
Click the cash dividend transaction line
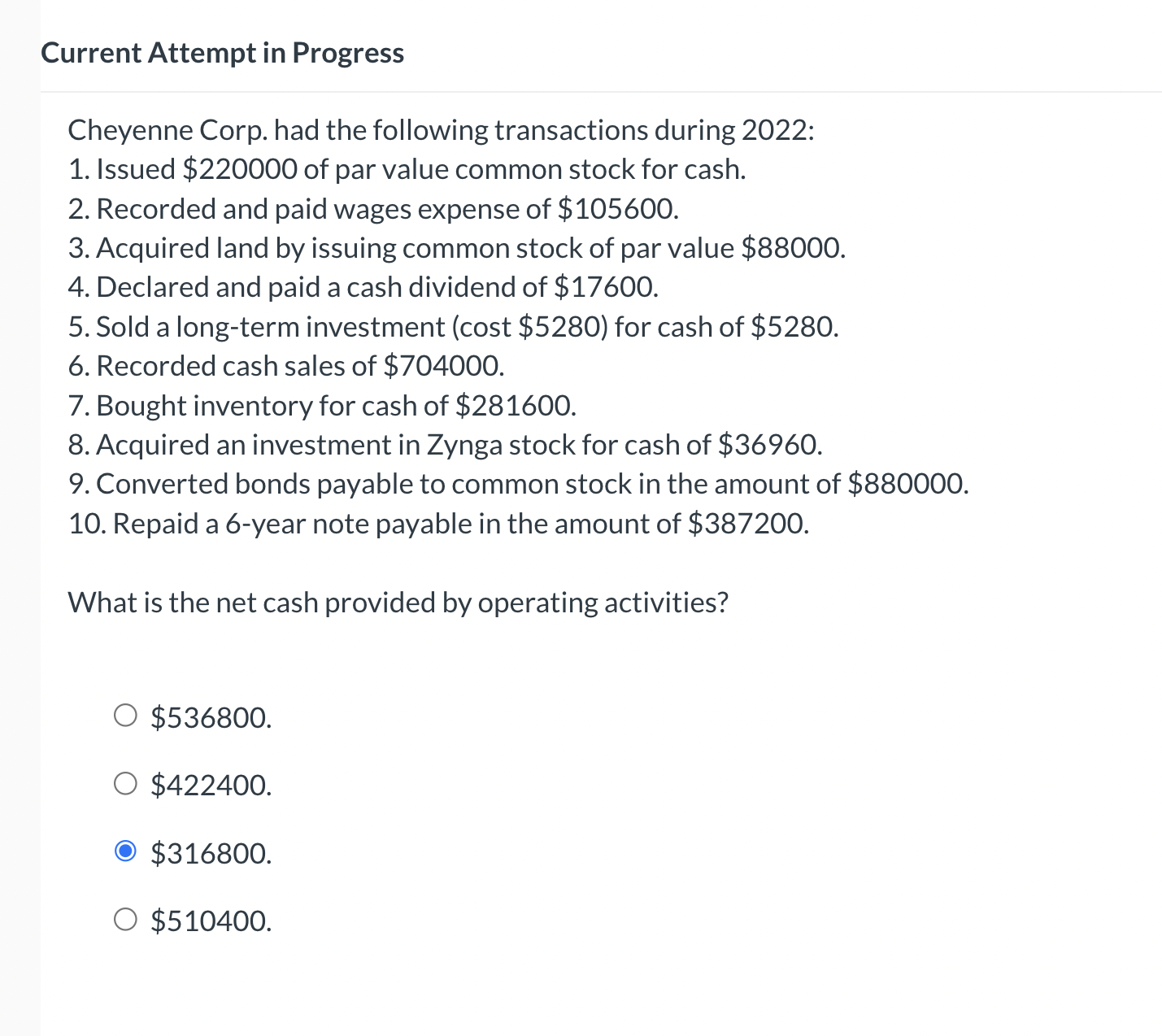coord(363,286)
